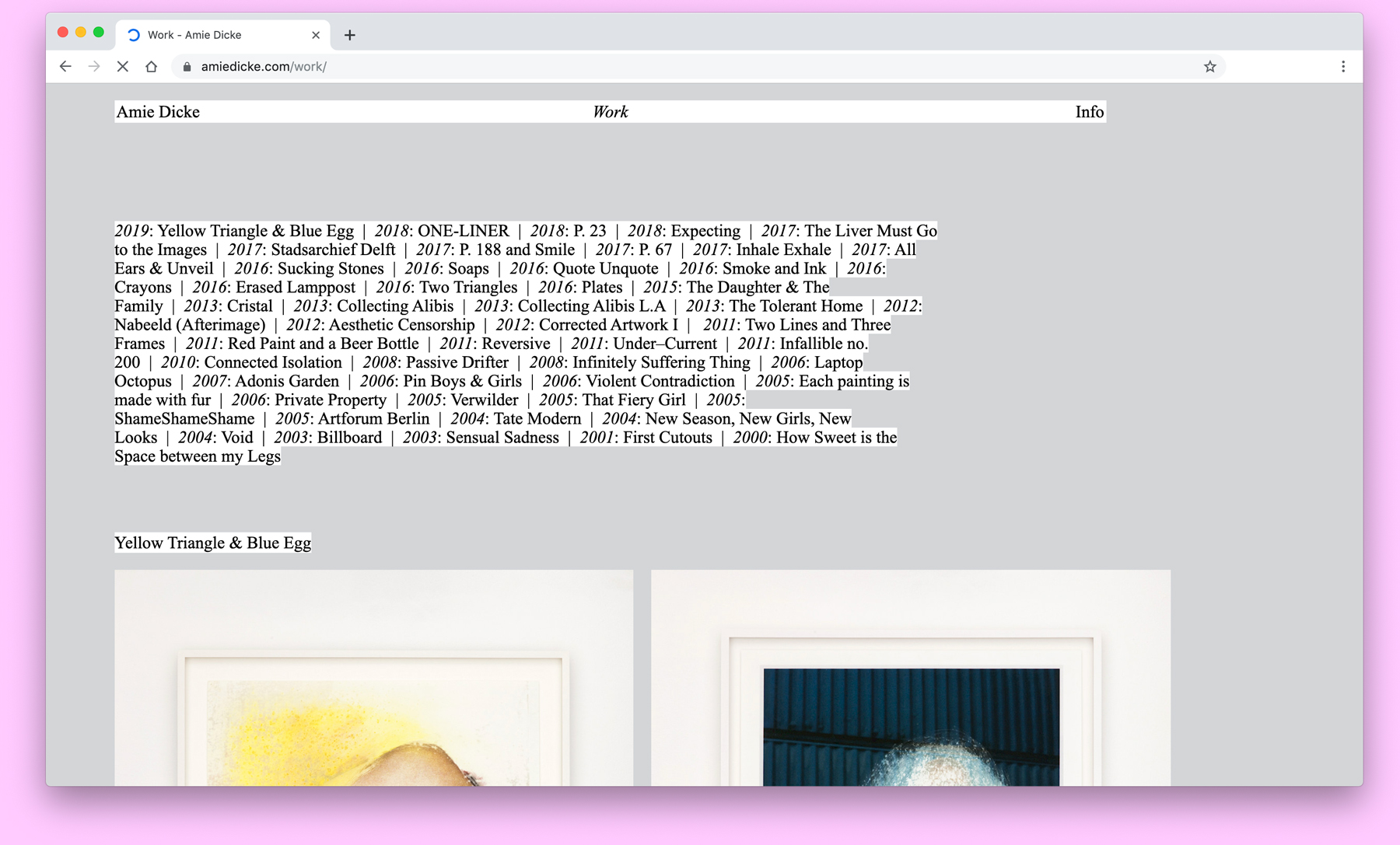
Task: Open the browser home page
Action: tap(152, 67)
